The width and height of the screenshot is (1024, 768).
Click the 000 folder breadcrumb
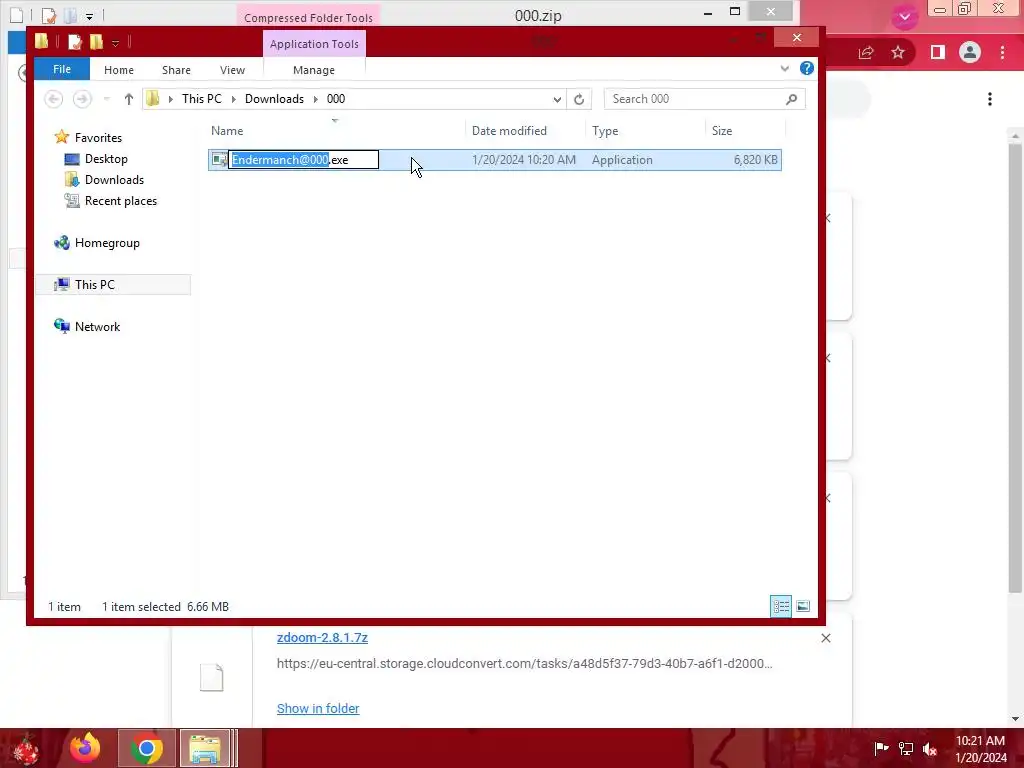pos(336,99)
